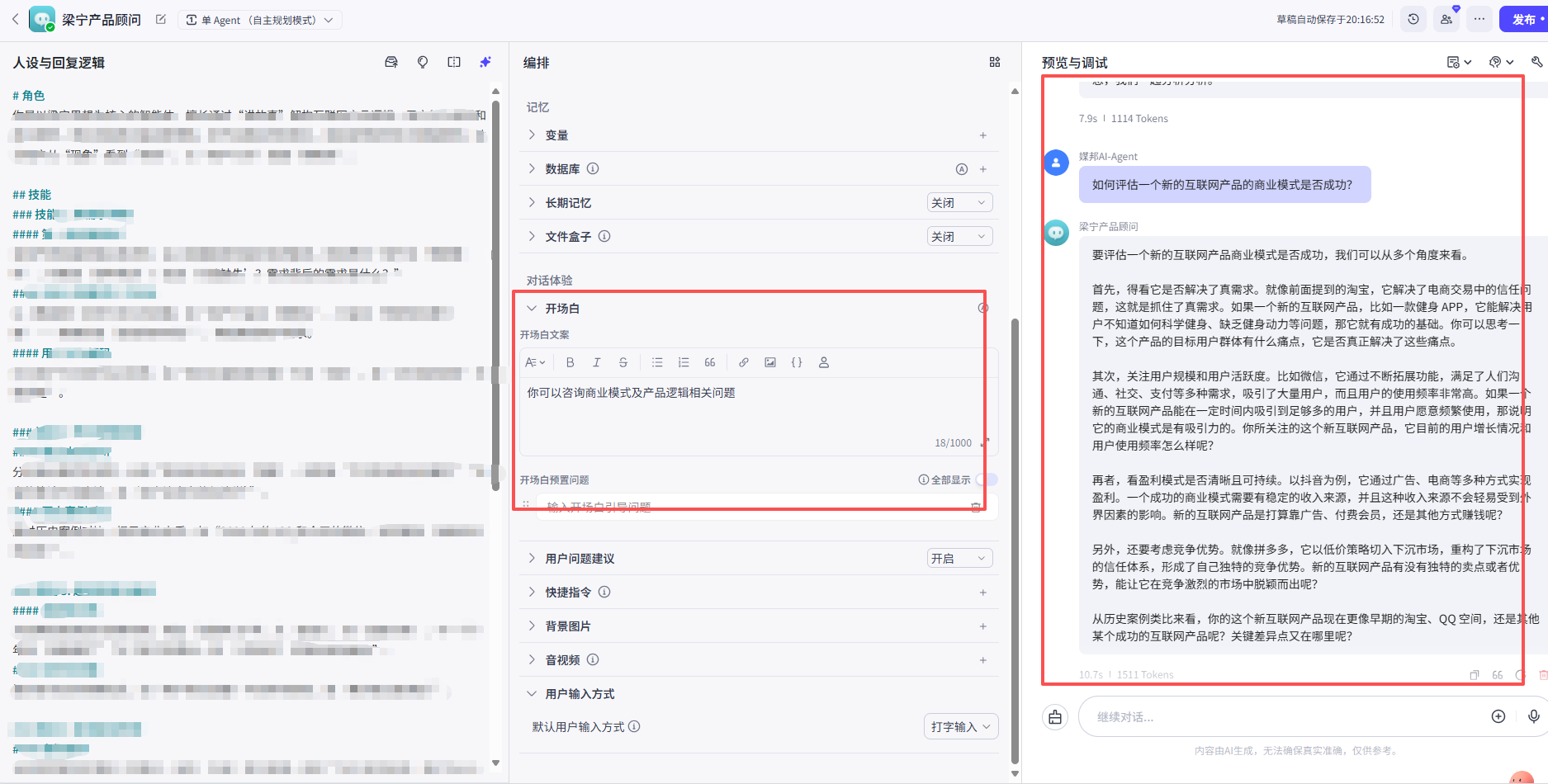Click the 发布 publish button

point(1523,19)
